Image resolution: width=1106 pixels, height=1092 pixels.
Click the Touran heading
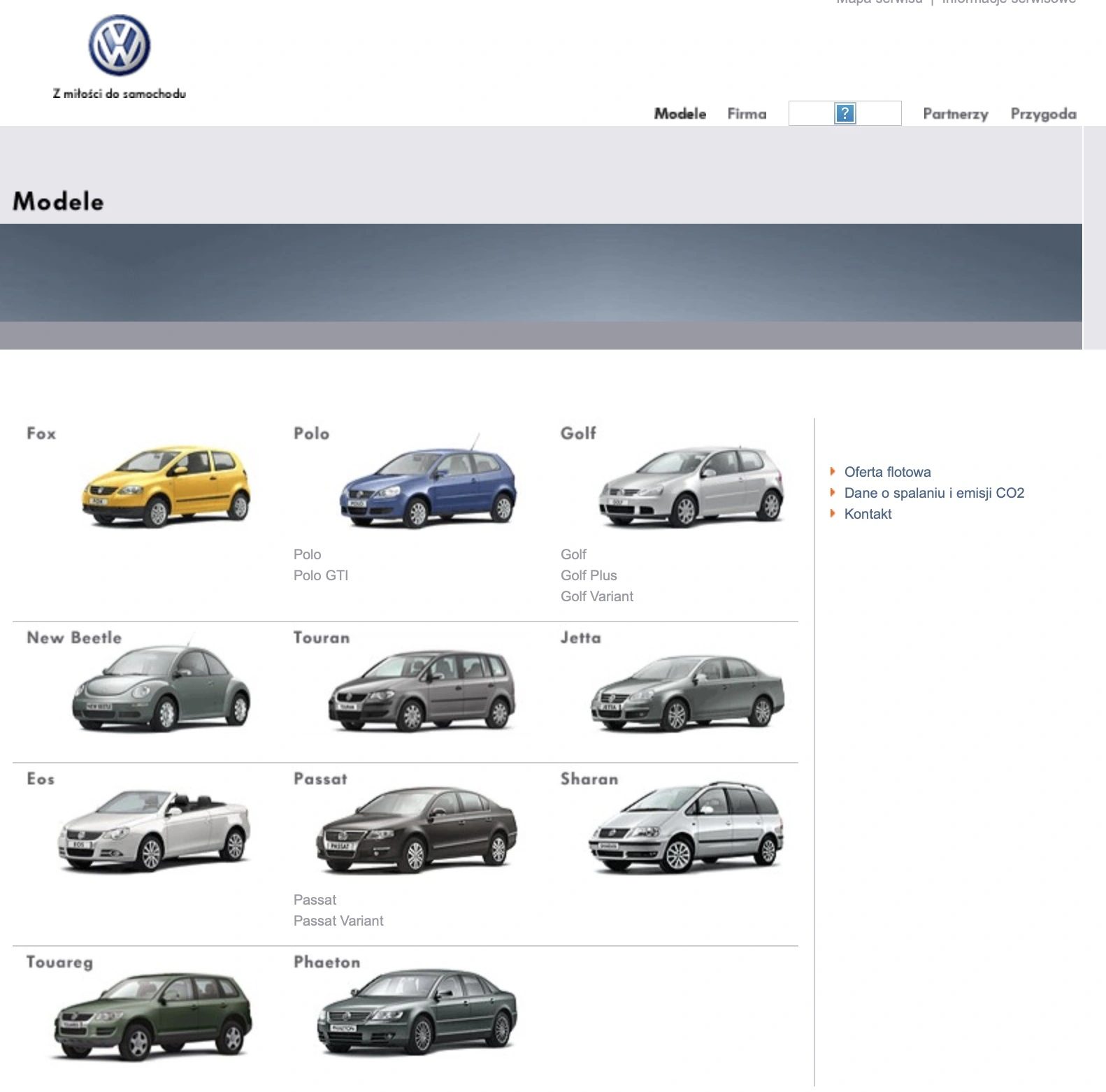322,638
